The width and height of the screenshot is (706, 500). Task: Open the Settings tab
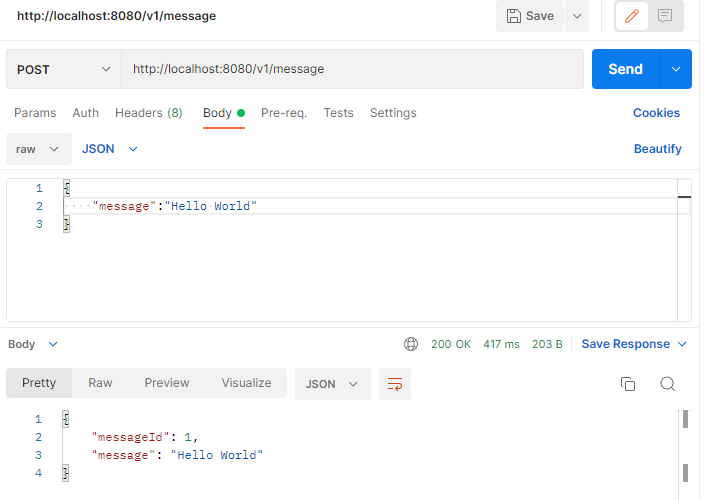[393, 113]
